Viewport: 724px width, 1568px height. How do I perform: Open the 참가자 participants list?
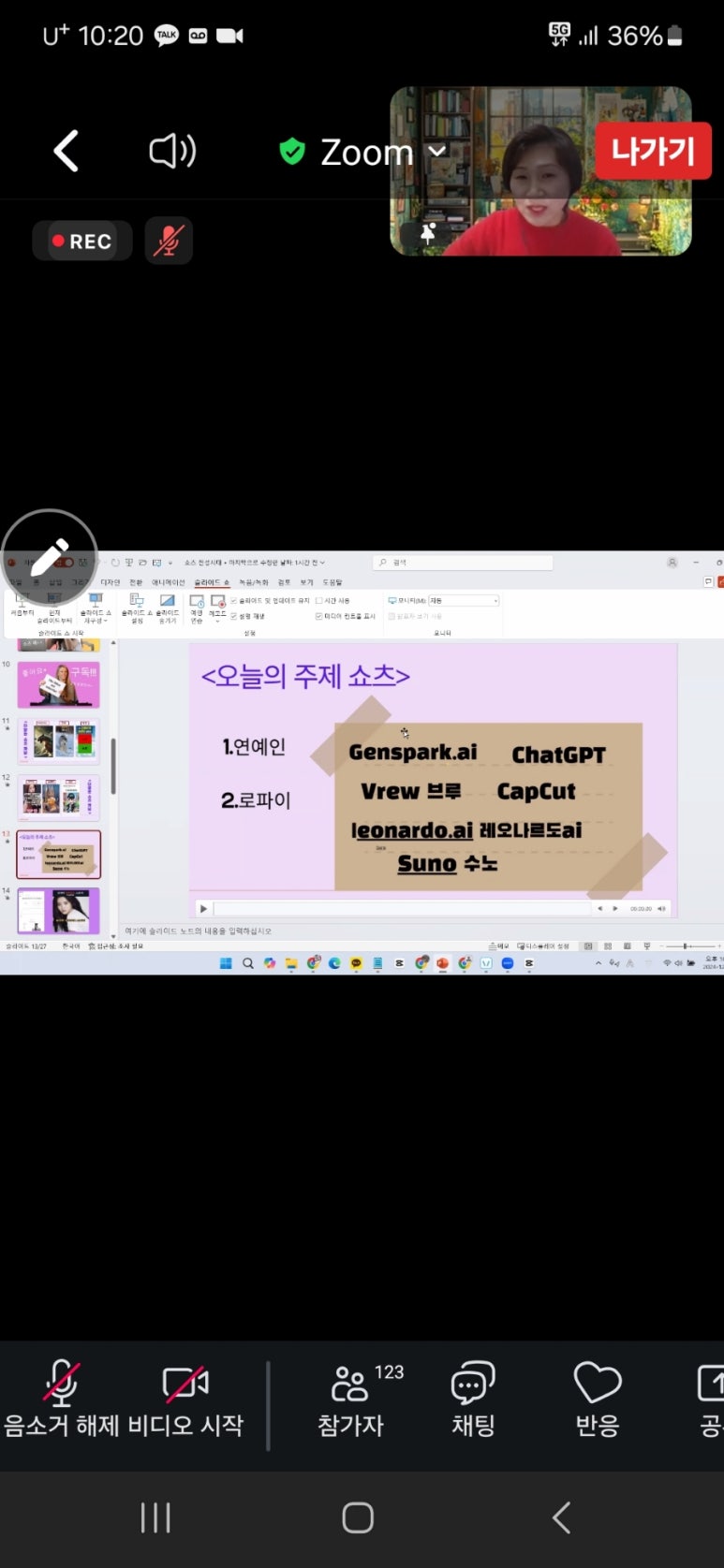coord(351,1400)
